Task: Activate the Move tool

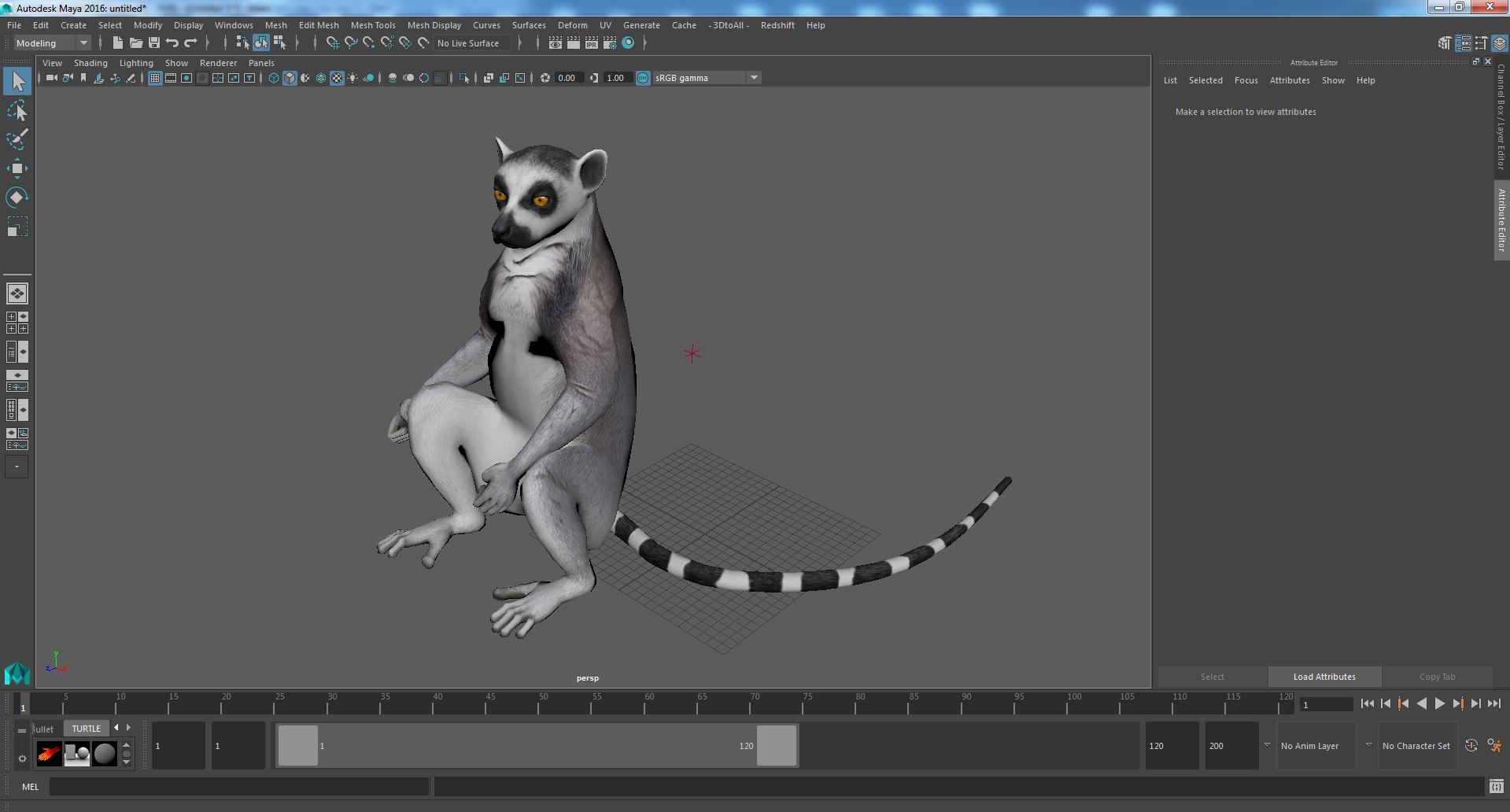Action: click(x=17, y=168)
